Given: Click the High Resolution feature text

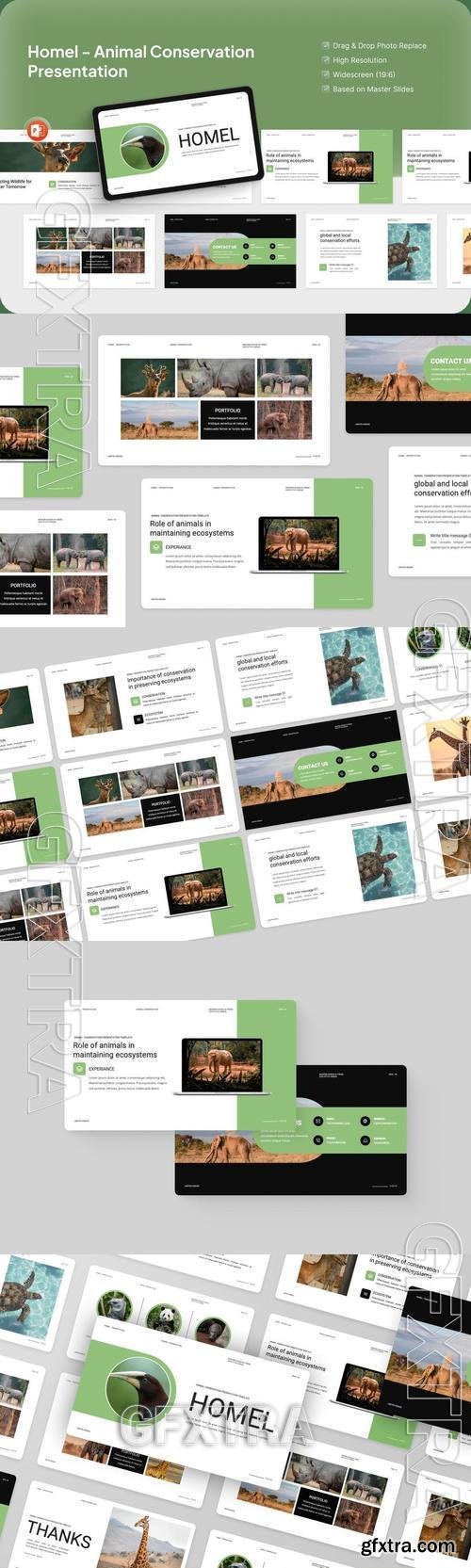Looking at the screenshot, I should (x=360, y=60).
